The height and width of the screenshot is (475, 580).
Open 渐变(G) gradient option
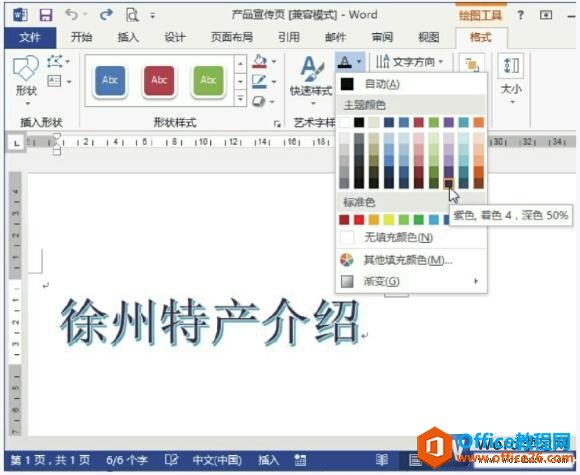[x=411, y=282]
